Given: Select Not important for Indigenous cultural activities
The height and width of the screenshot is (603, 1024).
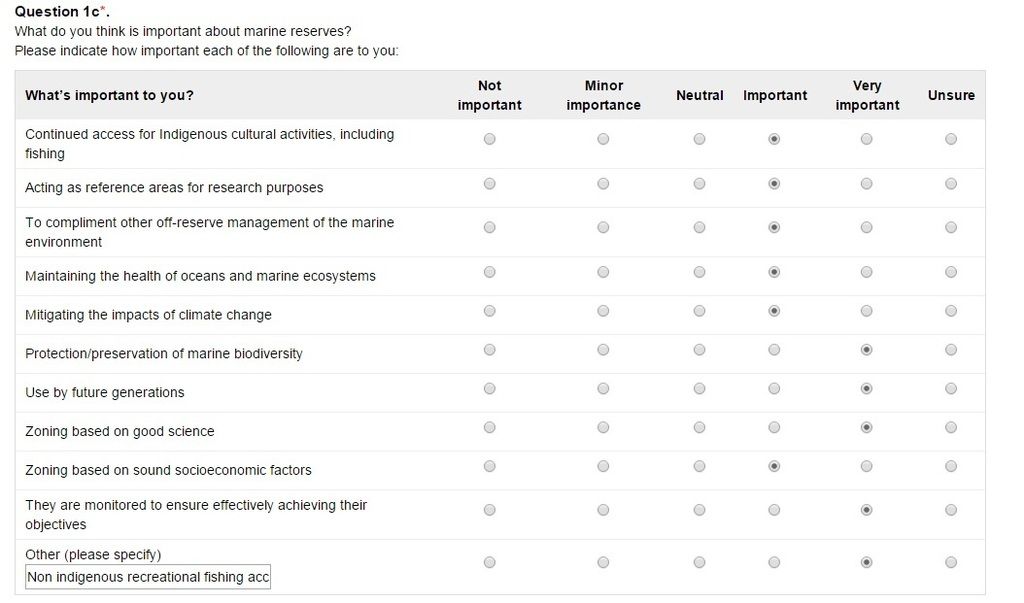Looking at the screenshot, I should [x=489, y=139].
